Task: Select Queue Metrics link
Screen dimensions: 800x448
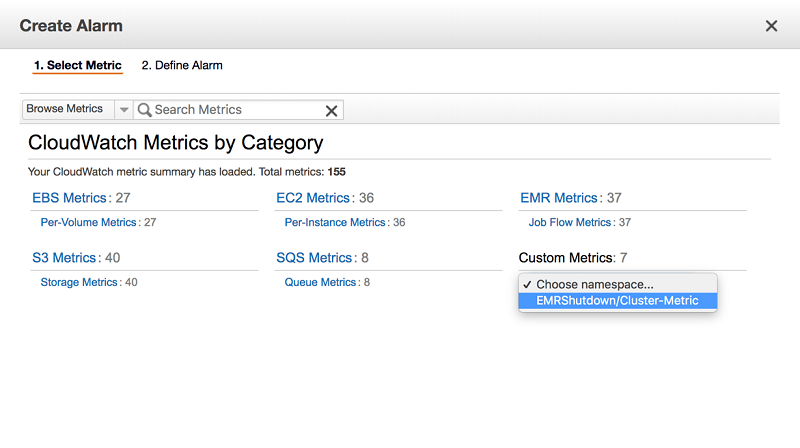Action: pyautogui.click(x=320, y=282)
